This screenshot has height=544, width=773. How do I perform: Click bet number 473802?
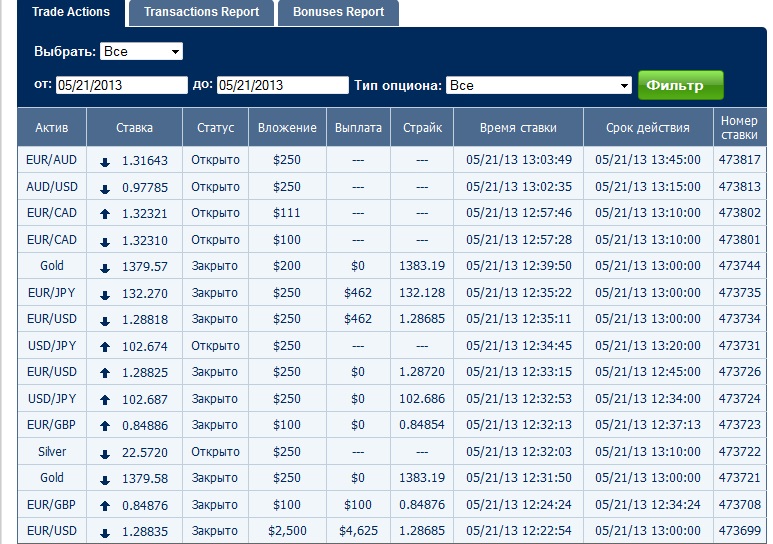tap(739, 213)
